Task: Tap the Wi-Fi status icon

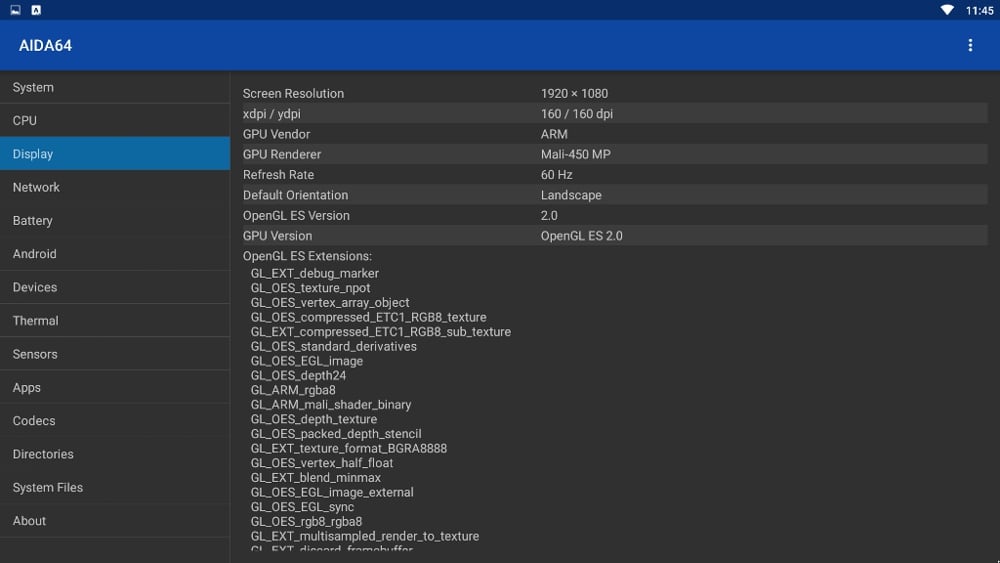Action: (947, 10)
